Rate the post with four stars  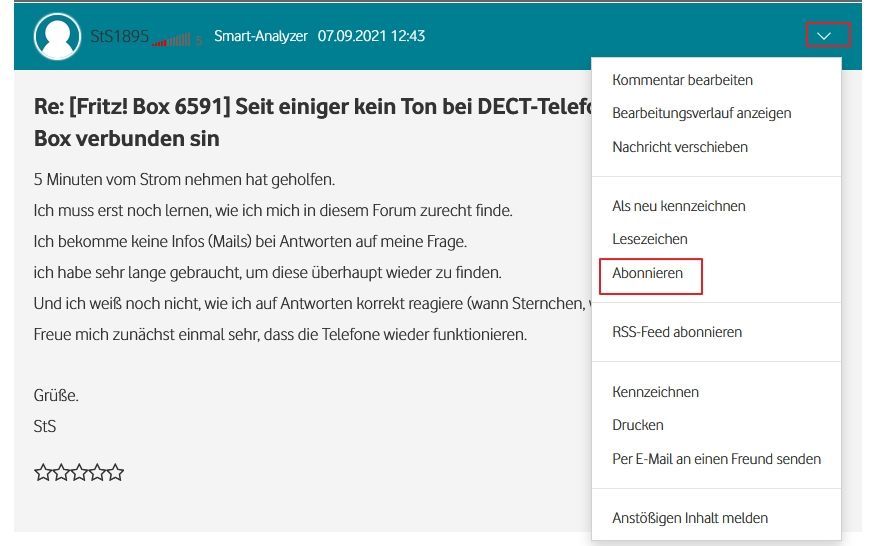click(x=97, y=472)
